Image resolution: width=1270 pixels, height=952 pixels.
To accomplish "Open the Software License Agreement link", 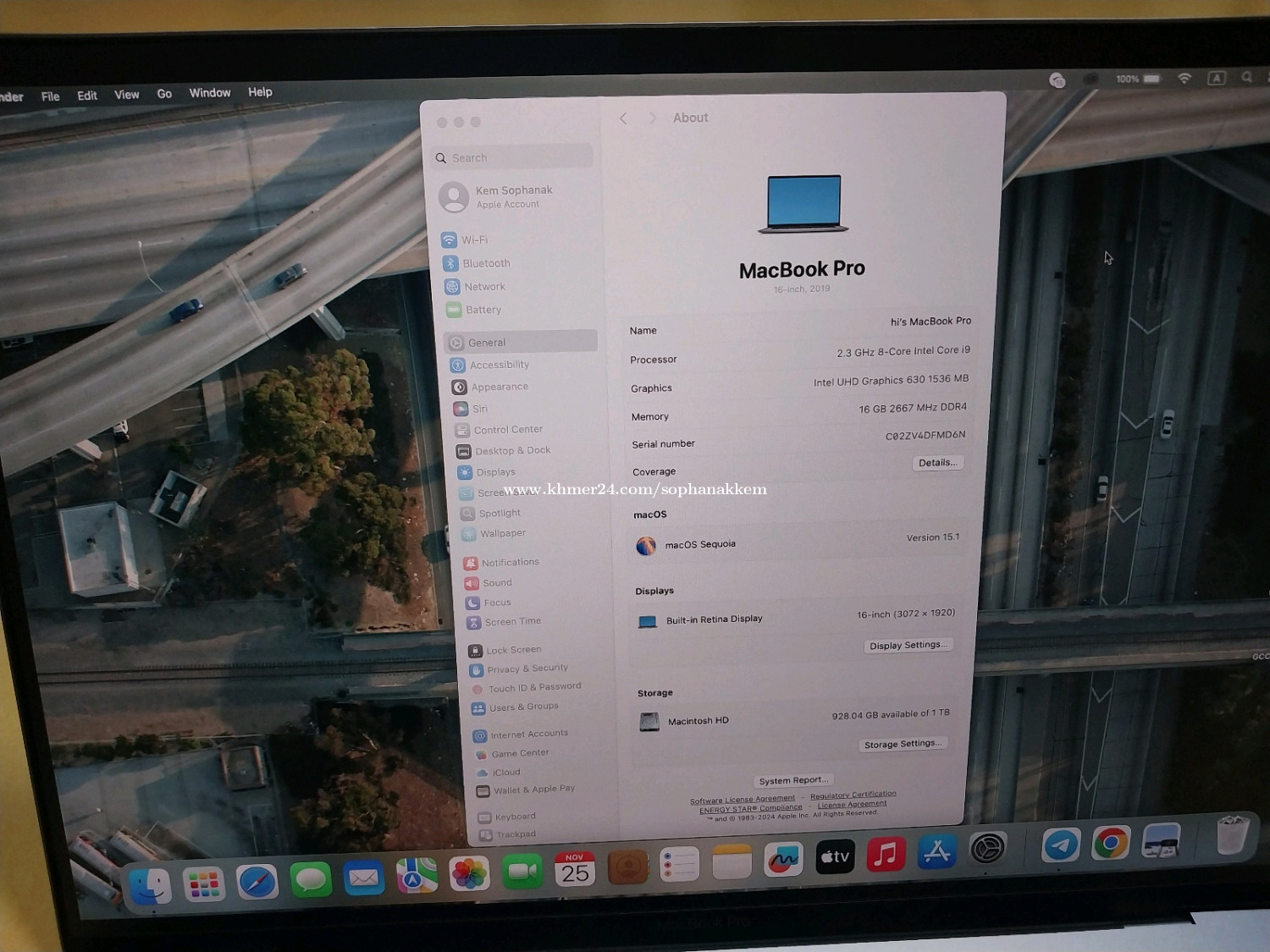I will point(742,800).
